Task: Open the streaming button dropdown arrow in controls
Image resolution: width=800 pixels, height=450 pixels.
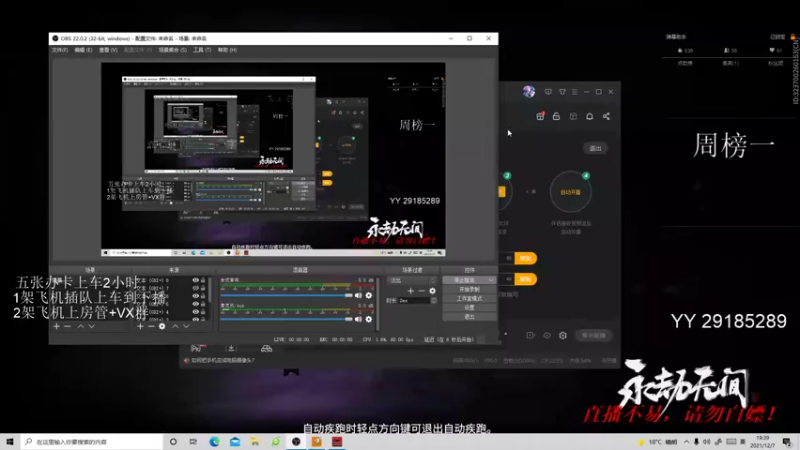Action: click(491, 280)
